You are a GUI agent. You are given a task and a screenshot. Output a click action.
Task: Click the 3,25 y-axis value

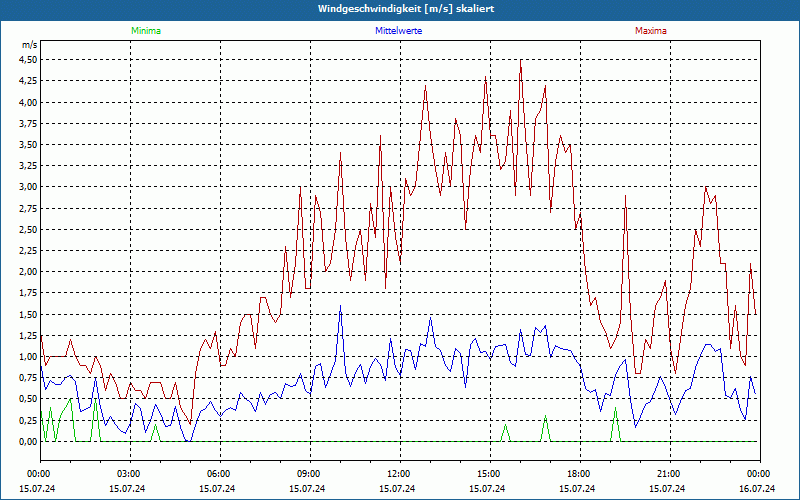click(x=28, y=166)
